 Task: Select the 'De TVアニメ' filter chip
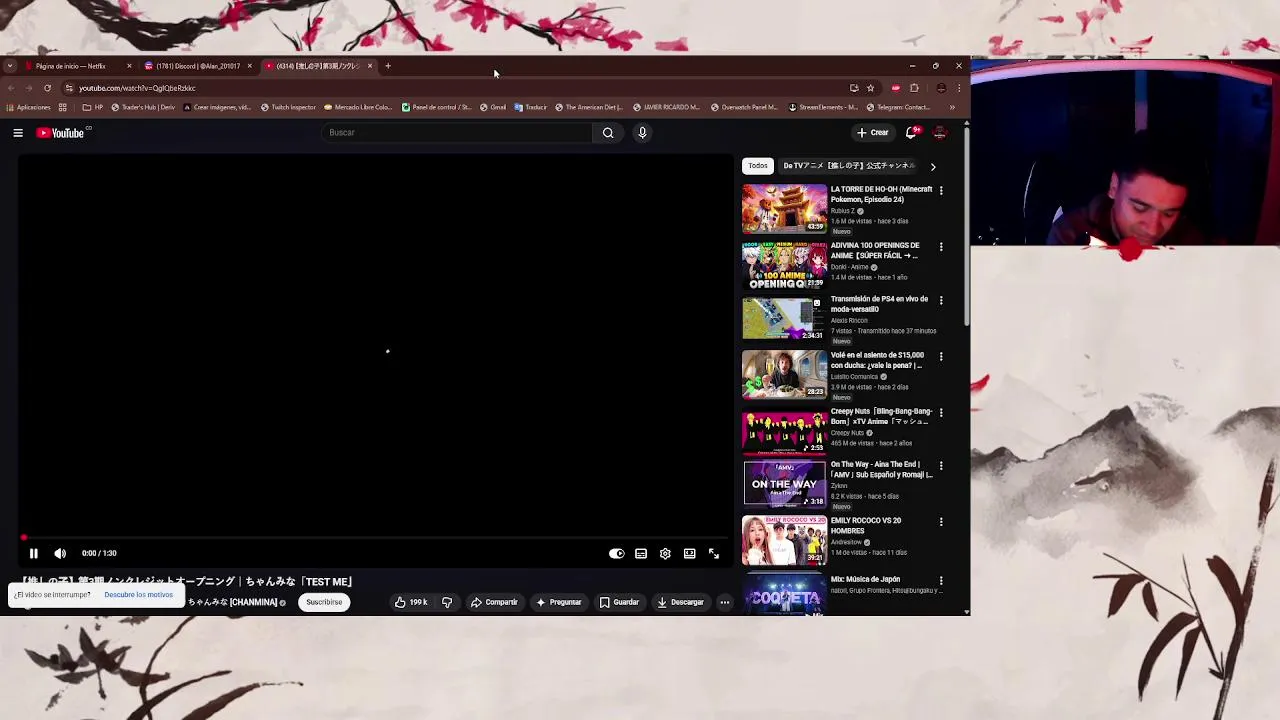849,166
